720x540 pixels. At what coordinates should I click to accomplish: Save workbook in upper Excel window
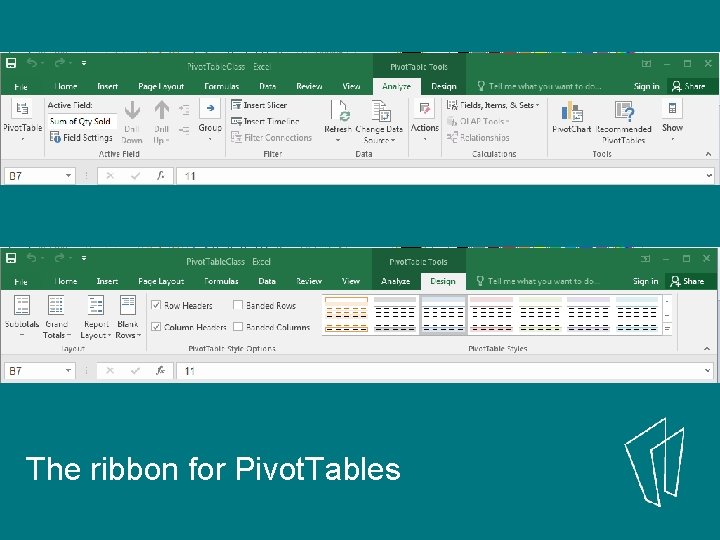coord(11,63)
